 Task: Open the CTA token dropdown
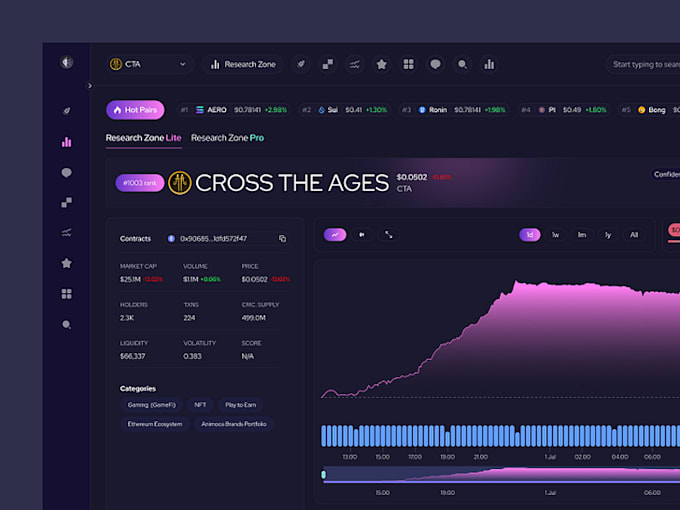pos(148,64)
